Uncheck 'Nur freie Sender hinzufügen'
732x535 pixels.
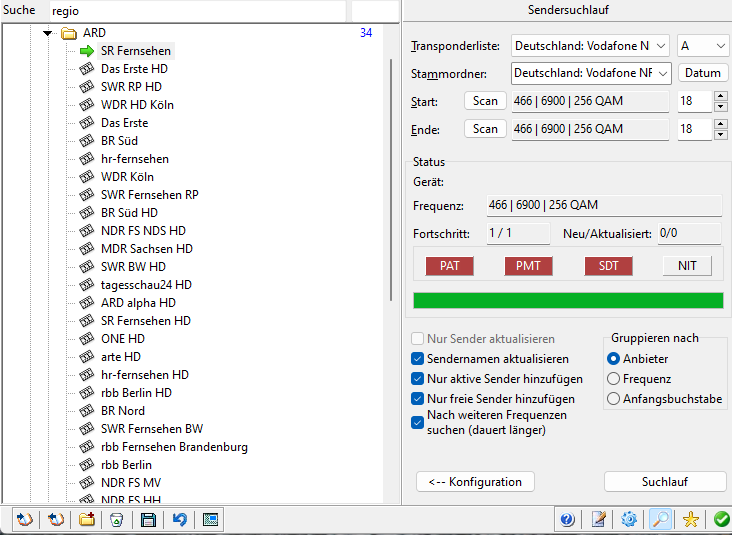tap(418, 399)
